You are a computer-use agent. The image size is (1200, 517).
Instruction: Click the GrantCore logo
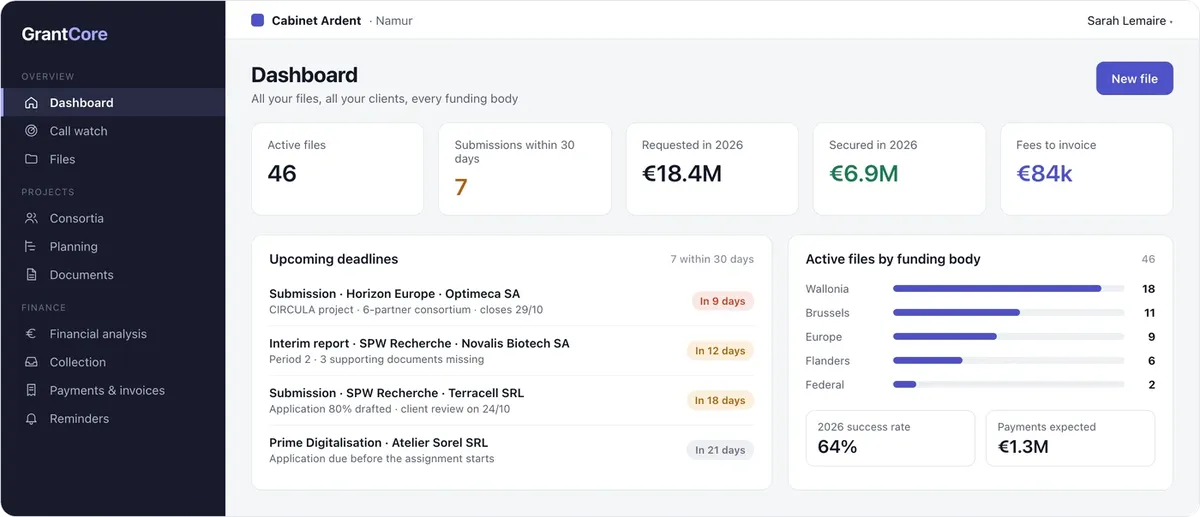pos(65,34)
